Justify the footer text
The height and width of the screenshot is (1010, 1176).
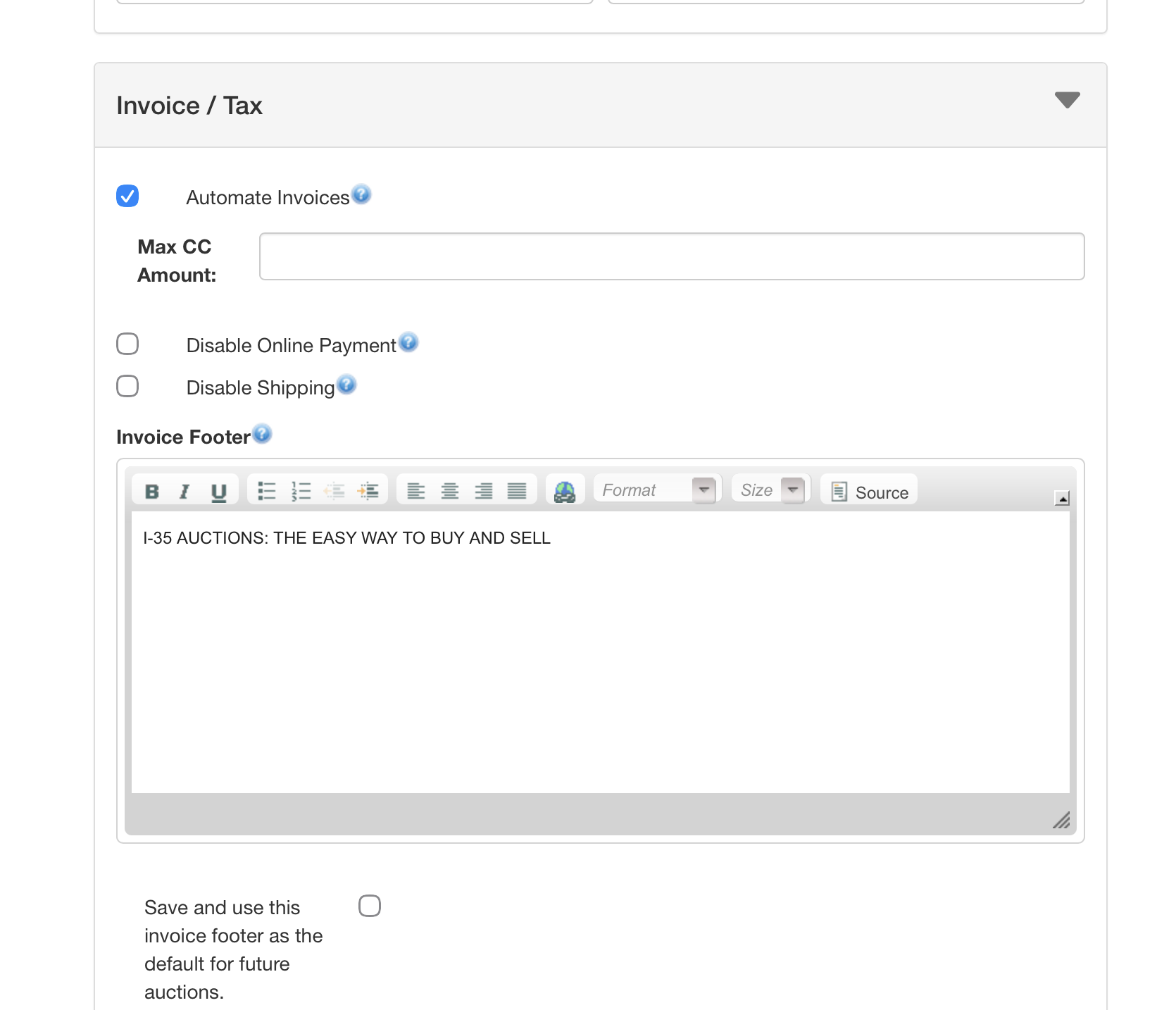click(517, 491)
